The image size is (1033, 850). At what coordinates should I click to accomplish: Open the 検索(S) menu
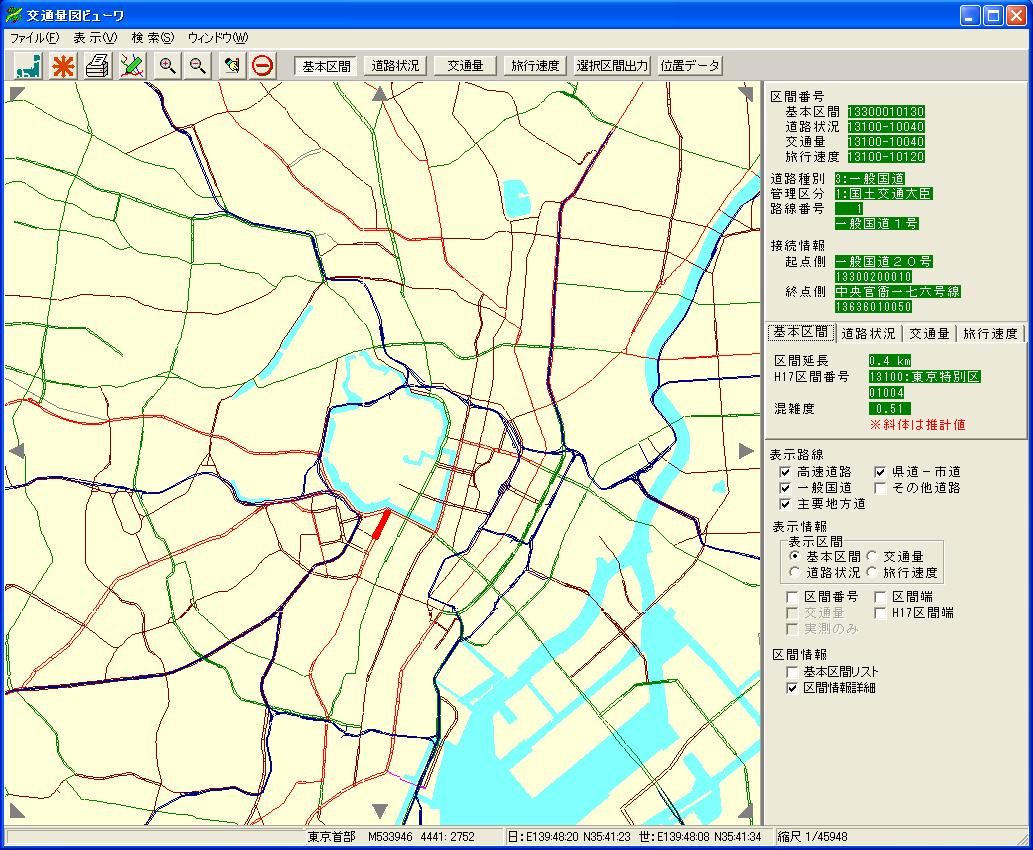click(153, 38)
